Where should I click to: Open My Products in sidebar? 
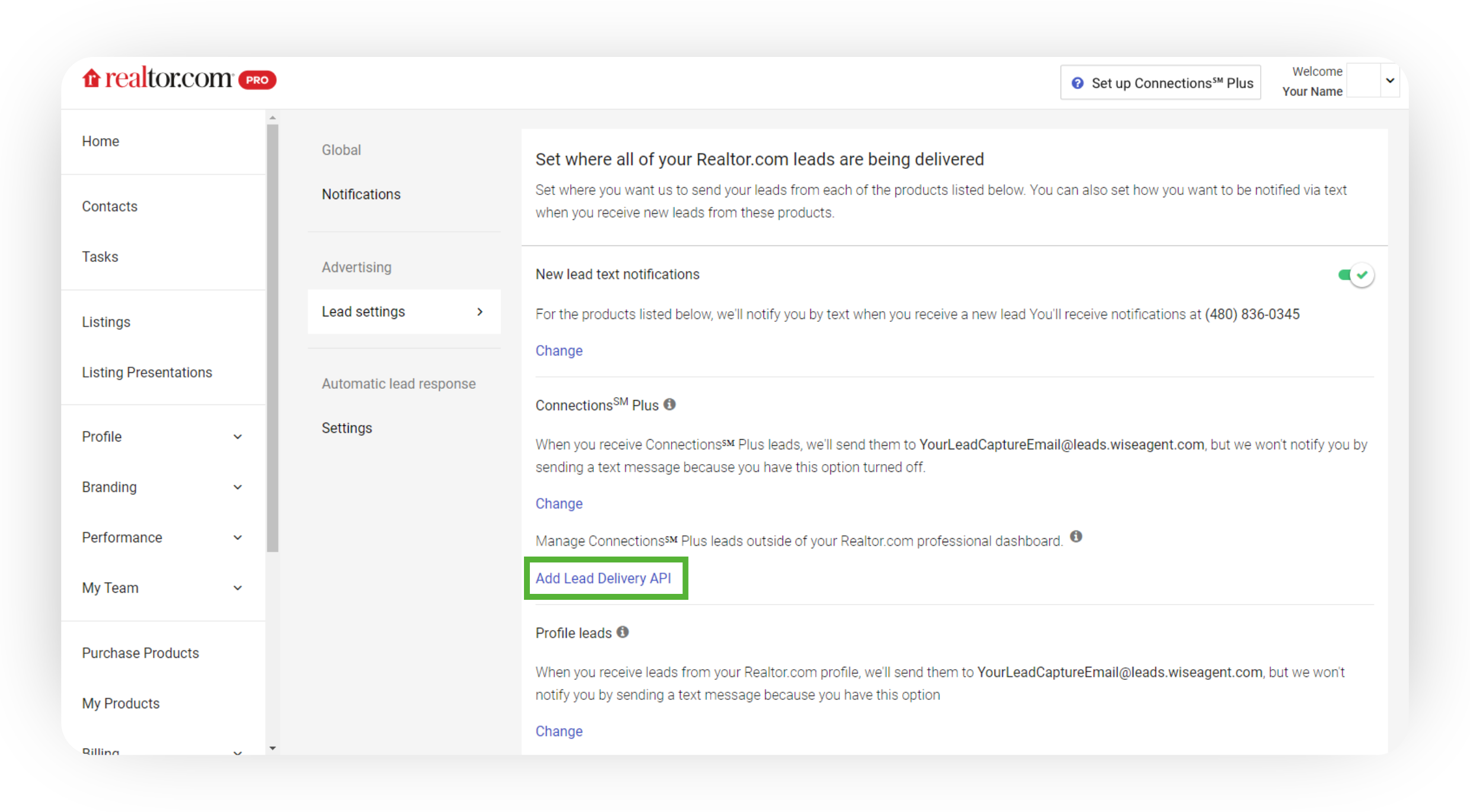point(121,703)
